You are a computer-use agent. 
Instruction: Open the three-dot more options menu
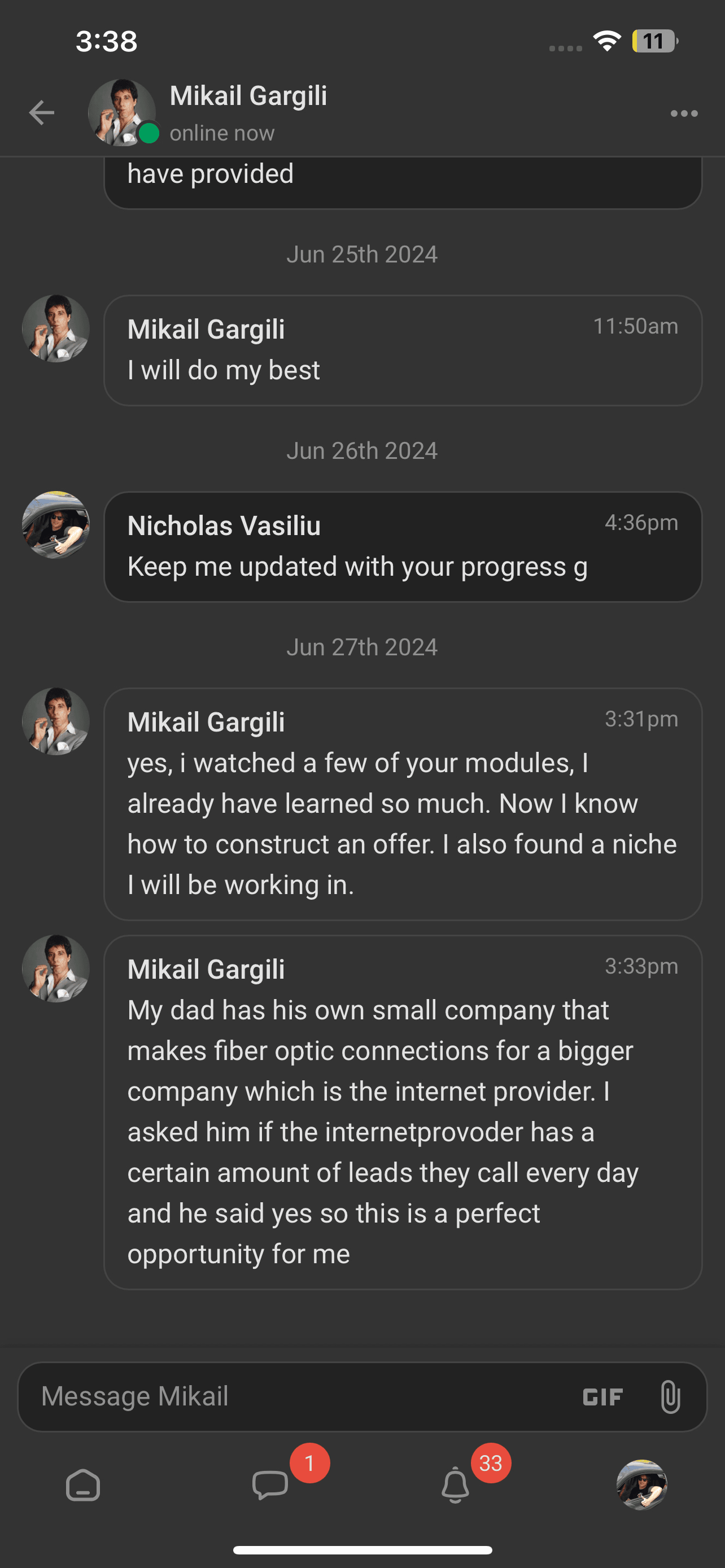(684, 113)
